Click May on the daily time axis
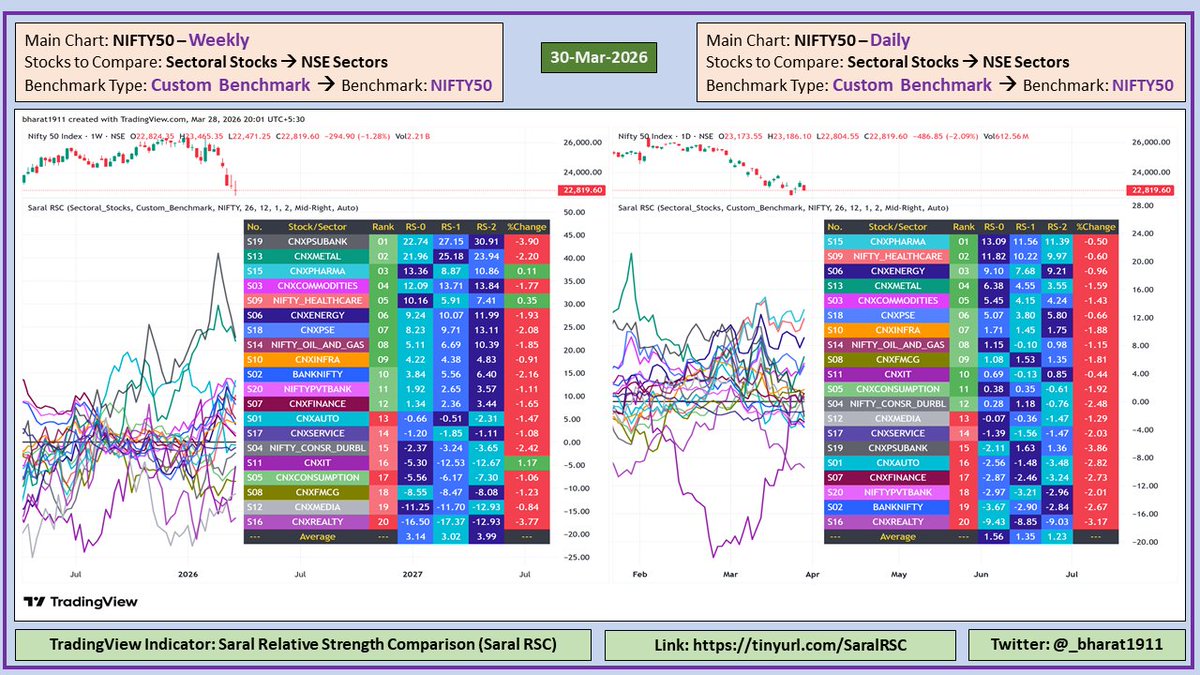Screen dimensions: 1200x675 click(899, 574)
